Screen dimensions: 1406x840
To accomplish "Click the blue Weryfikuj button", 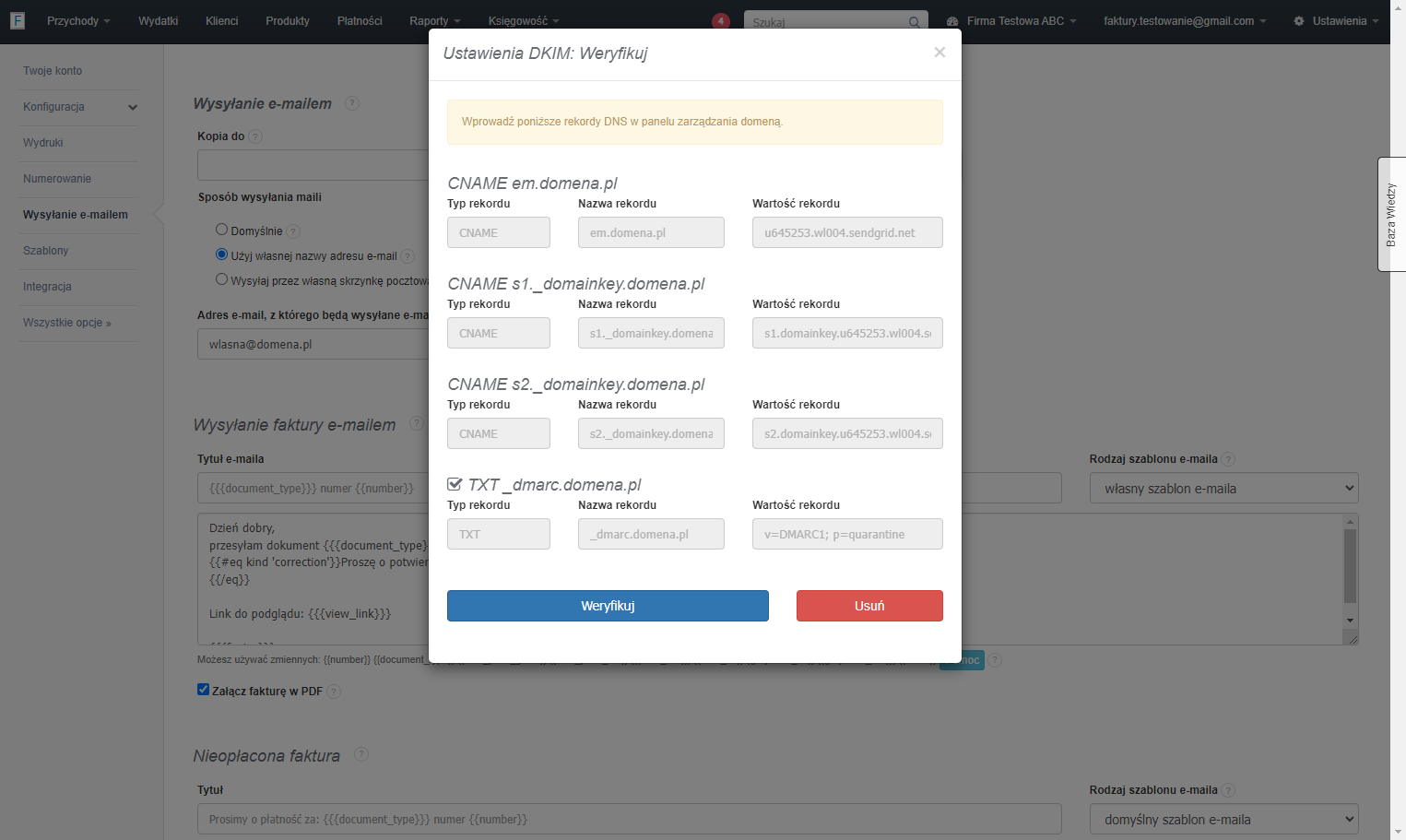I will point(608,606).
